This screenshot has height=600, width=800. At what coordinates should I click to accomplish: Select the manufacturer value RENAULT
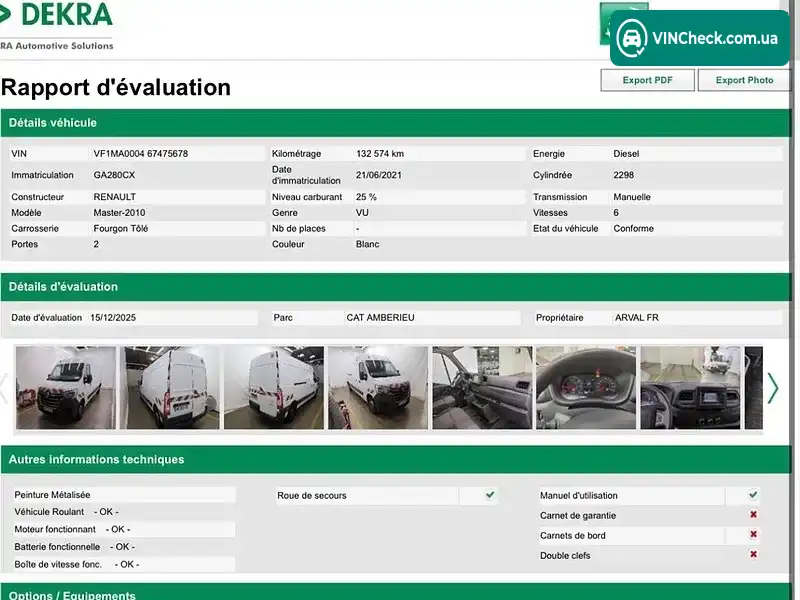point(115,197)
